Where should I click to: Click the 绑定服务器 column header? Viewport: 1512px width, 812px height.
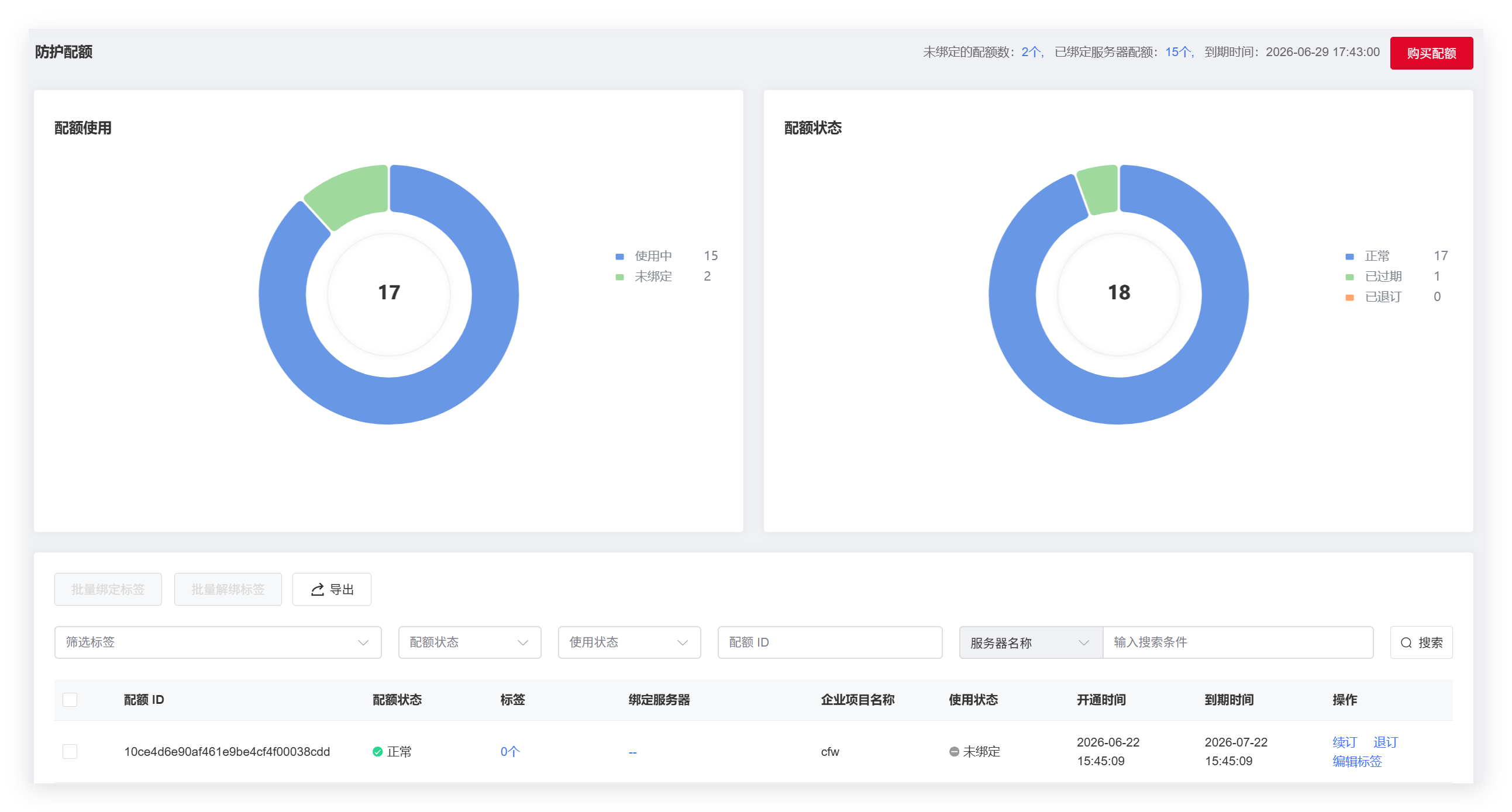[x=659, y=699]
